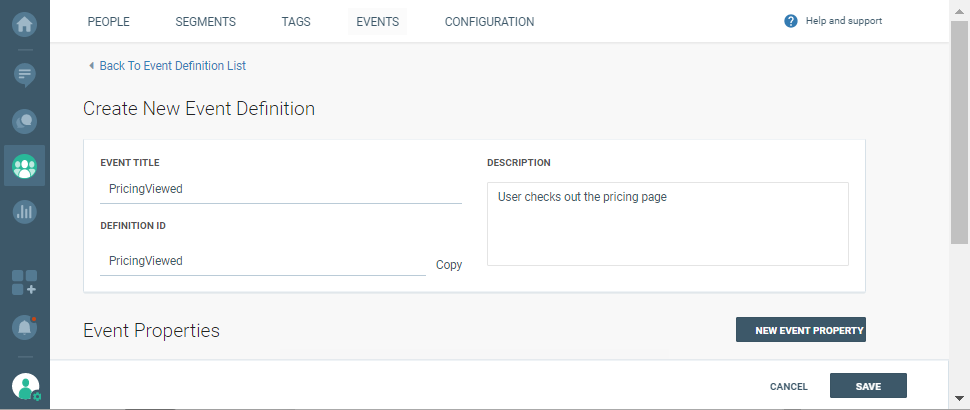
Task: Click the New Event Property button
Action: tap(800, 330)
